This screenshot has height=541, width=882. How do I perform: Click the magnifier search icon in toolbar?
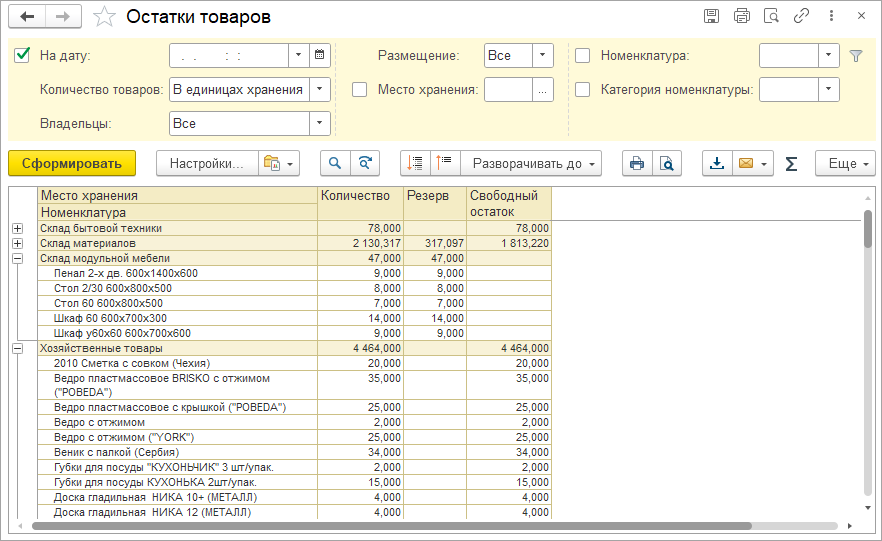pos(335,163)
